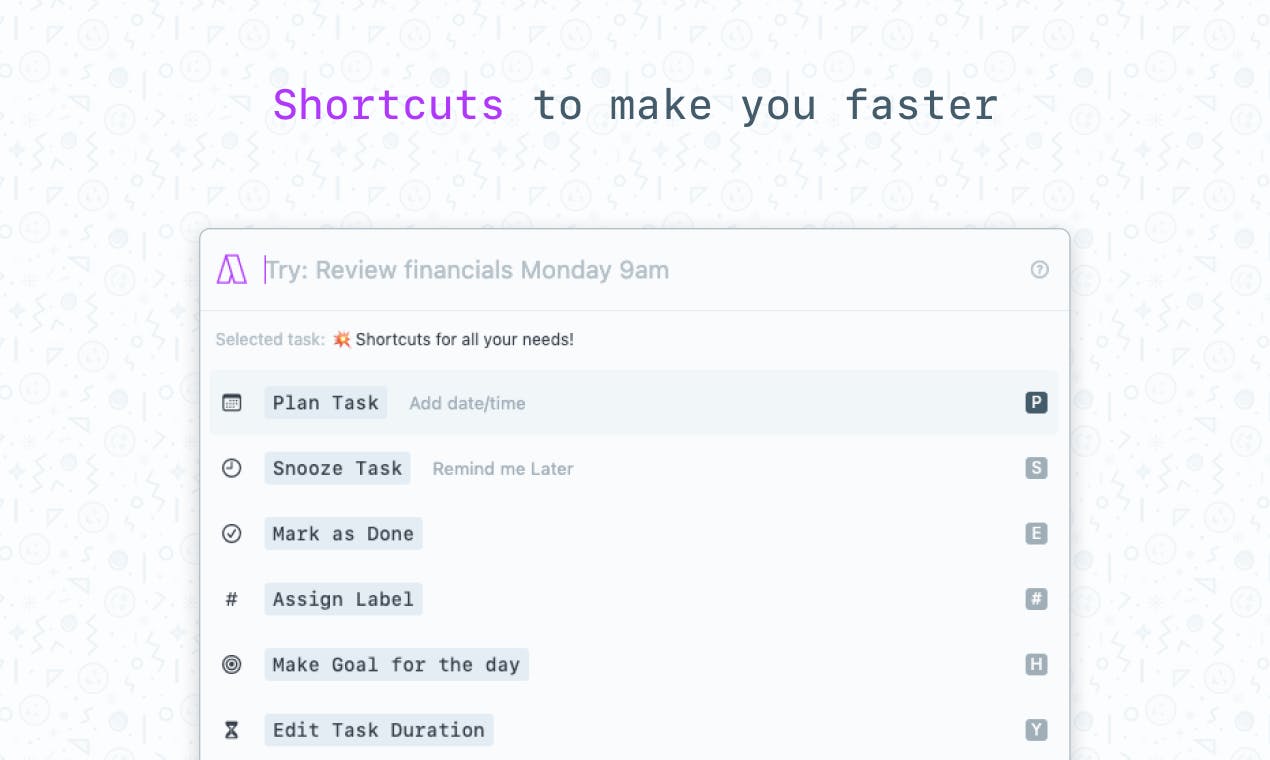Click the hash icon beside Assign Label
Image resolution: width=1270 pixels, height=760 pixels.
[232, 600]
